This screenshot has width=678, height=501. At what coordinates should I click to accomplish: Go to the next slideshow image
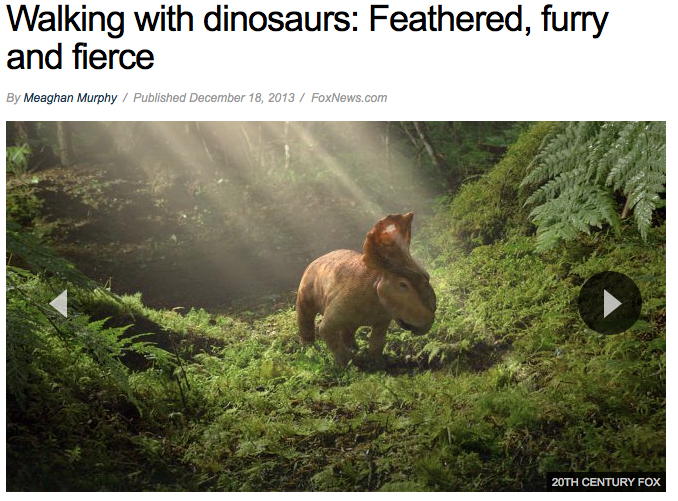[x=610, y=303]
